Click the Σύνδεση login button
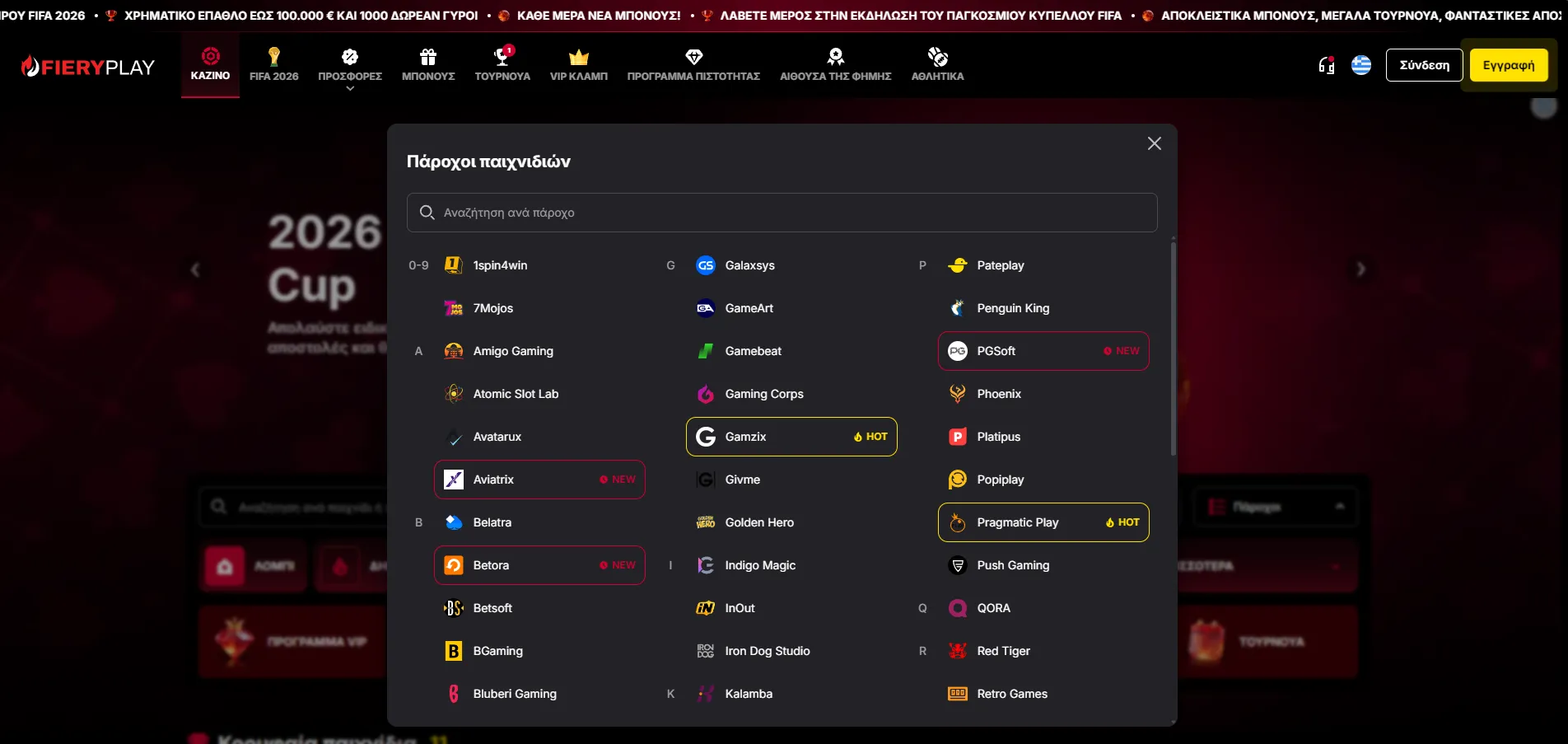 point(1424,65)
